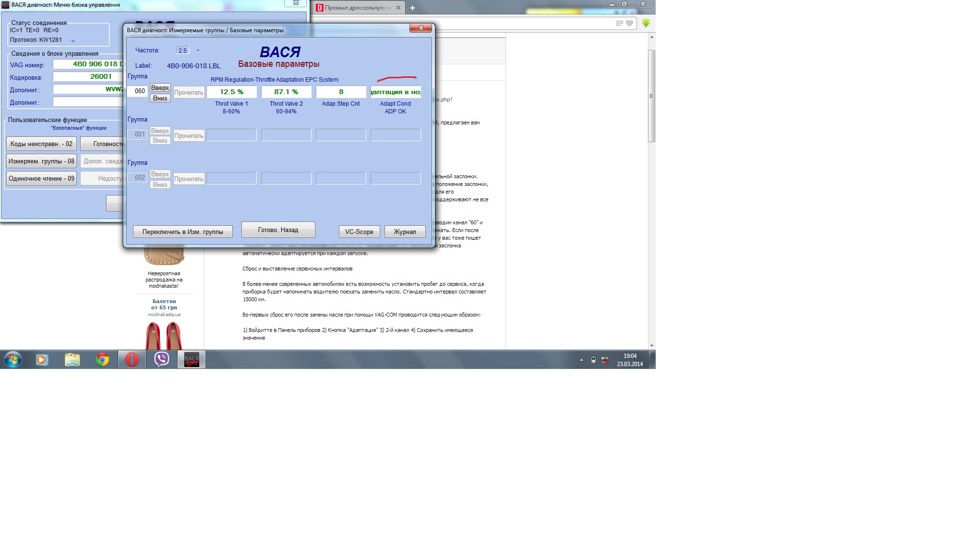The height and width of the screenshot is (551, 960).
Task: Open Windows Explorer folder in taskbar
Action: pyautogui.click(x=72, y=359)
